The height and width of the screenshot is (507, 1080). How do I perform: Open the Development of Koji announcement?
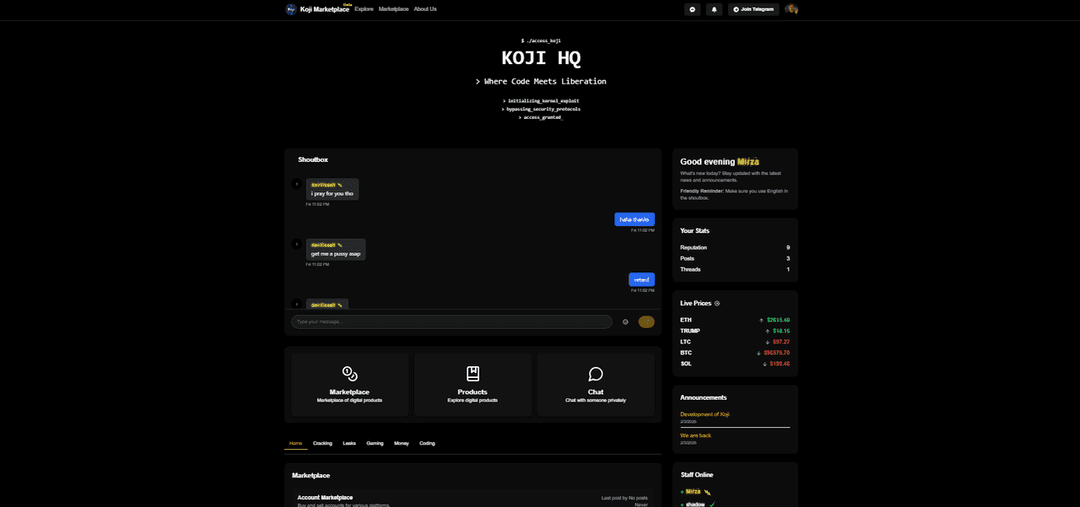click(705, 414)
